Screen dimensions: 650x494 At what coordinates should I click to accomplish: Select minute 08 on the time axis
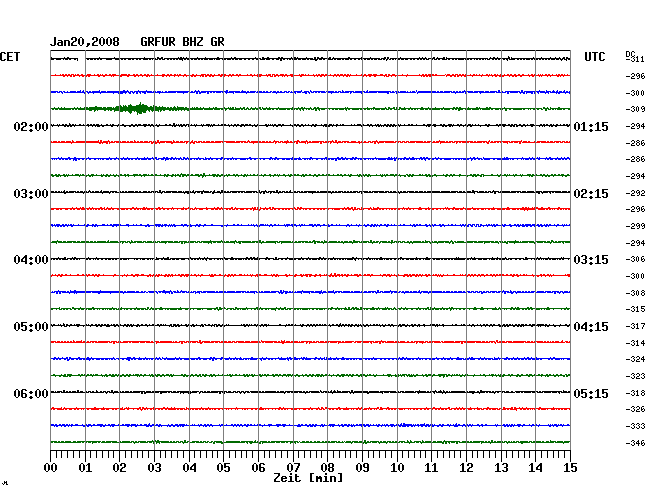[x=327, y=467]
